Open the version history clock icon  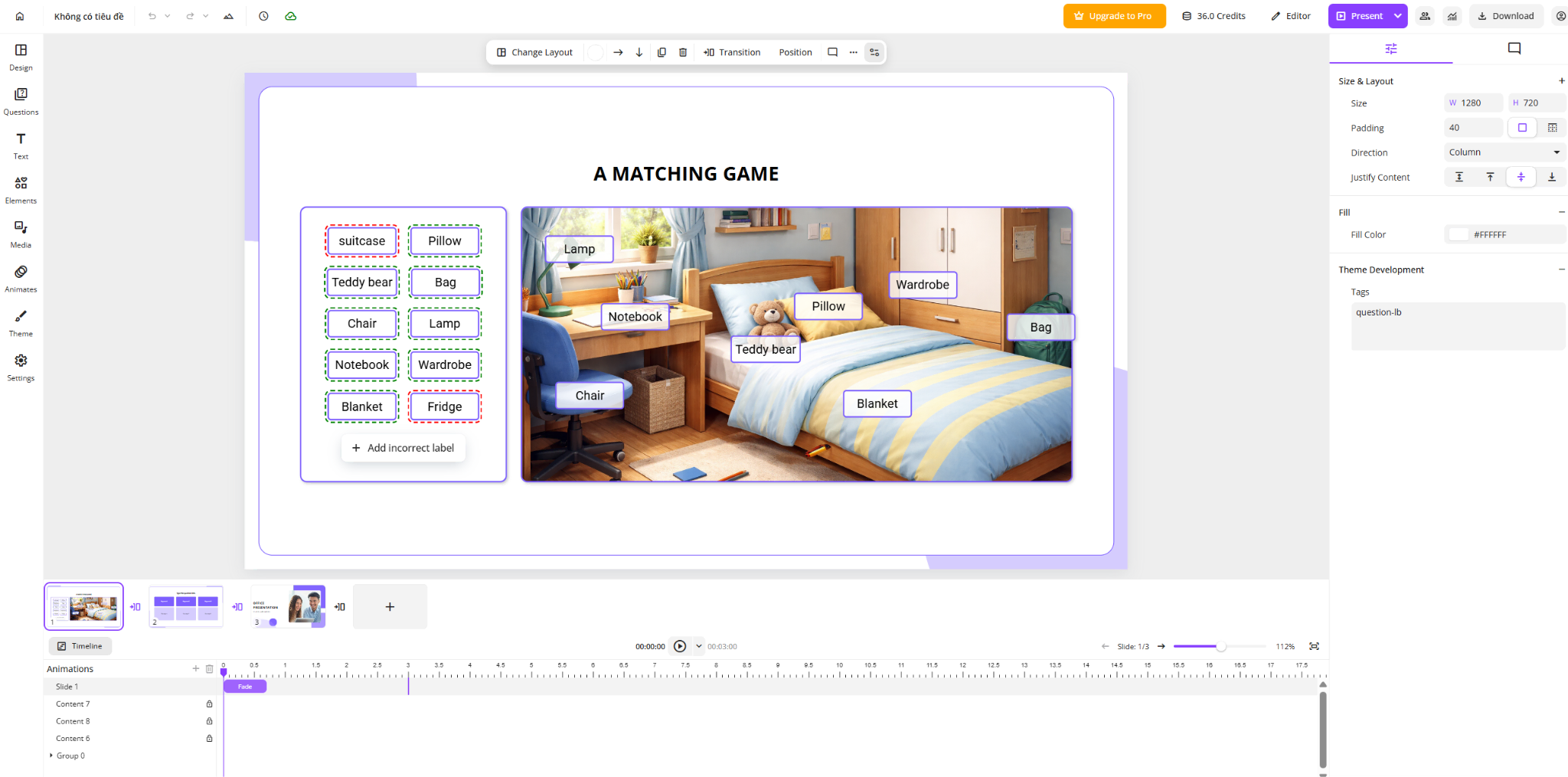[x=263, y=16]
